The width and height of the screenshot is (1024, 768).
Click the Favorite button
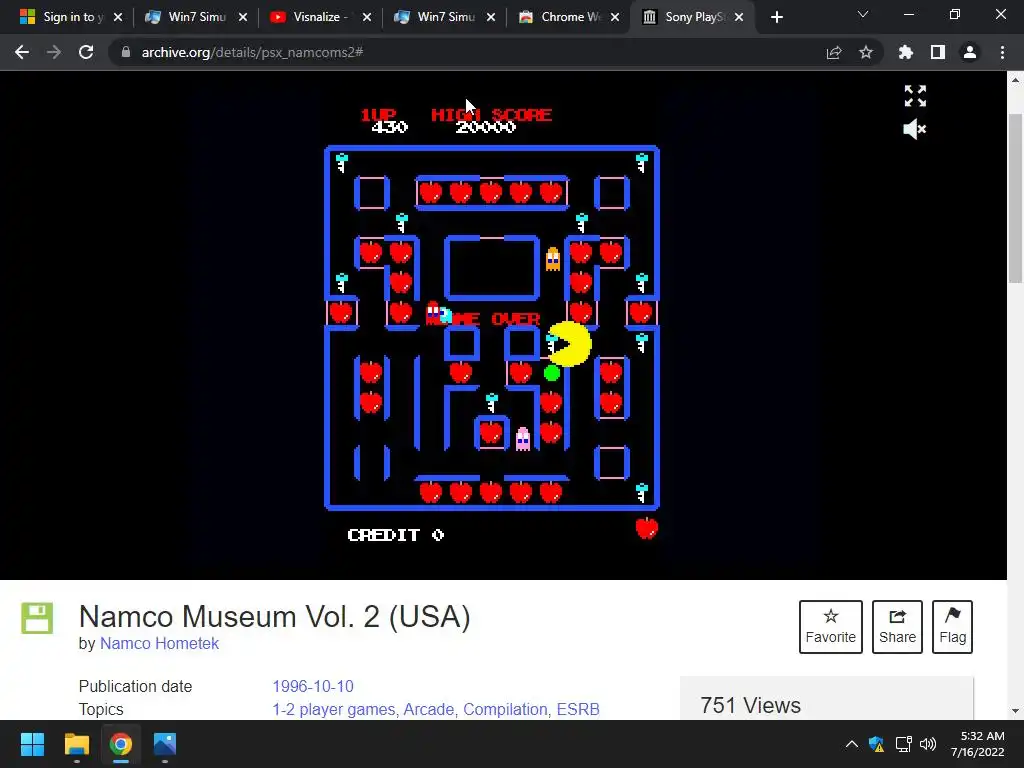coord(830,626)
